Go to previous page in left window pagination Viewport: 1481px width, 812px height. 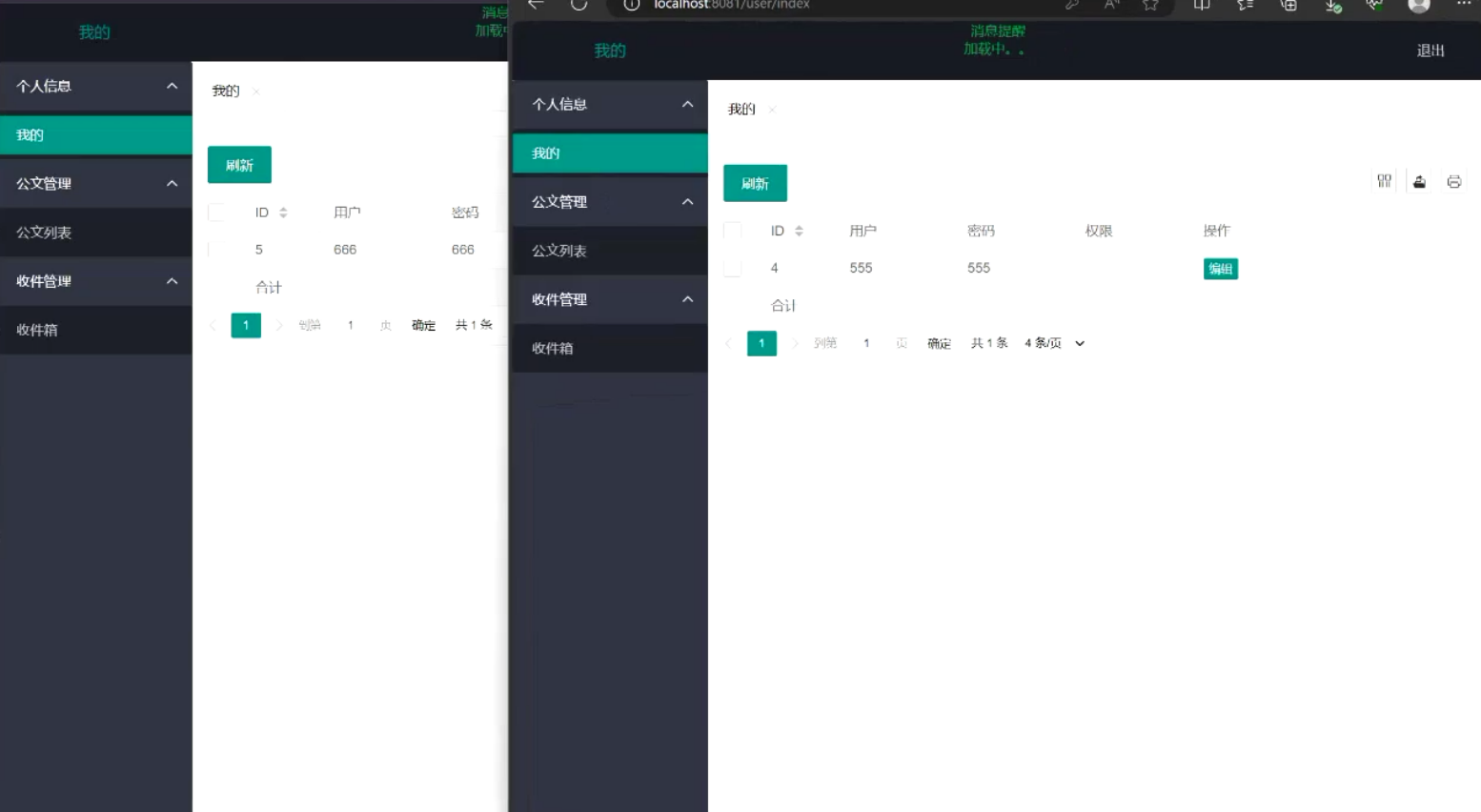pyautogui.click(x=213, y=325)
